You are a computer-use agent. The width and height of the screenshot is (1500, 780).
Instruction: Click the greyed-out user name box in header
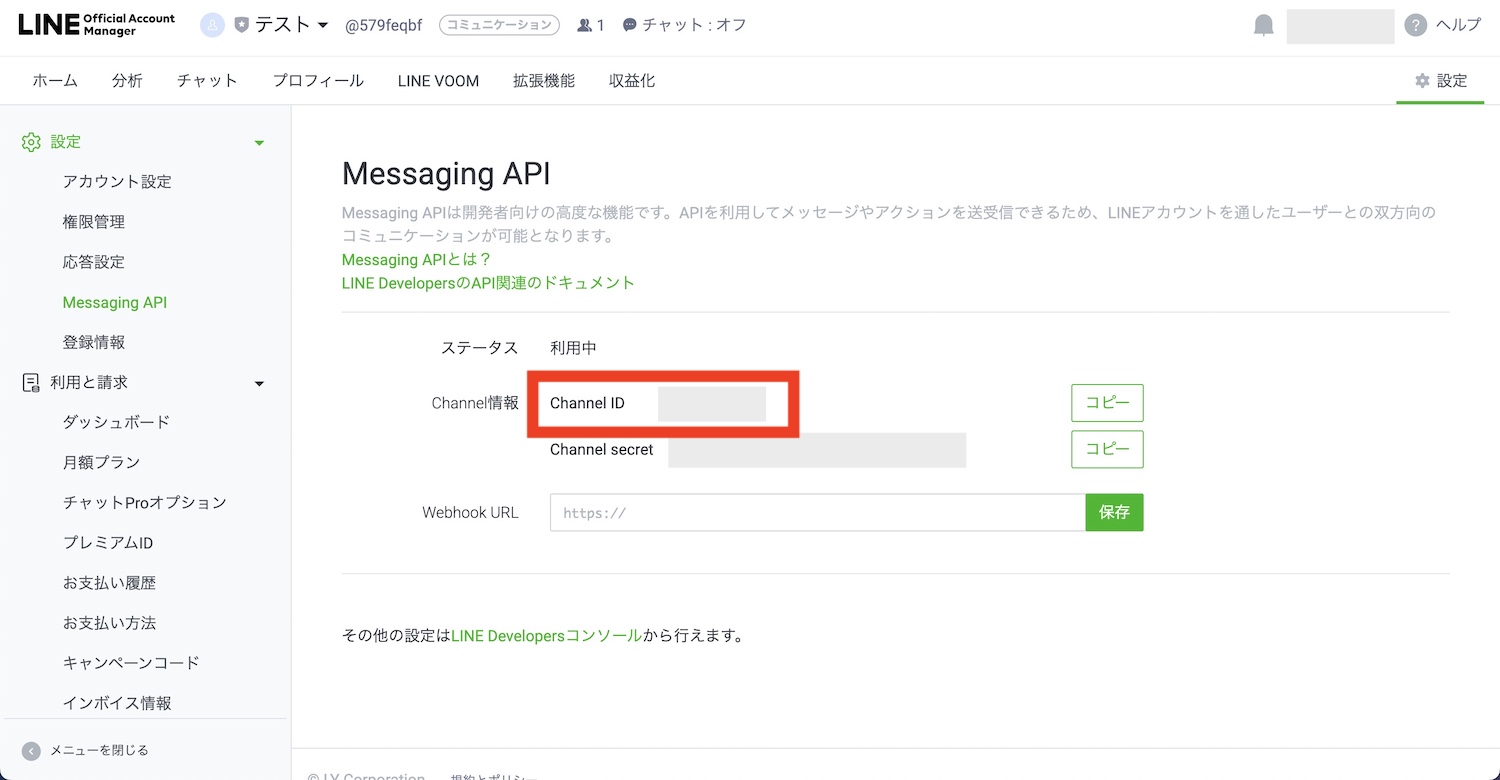coord(1340,26)
